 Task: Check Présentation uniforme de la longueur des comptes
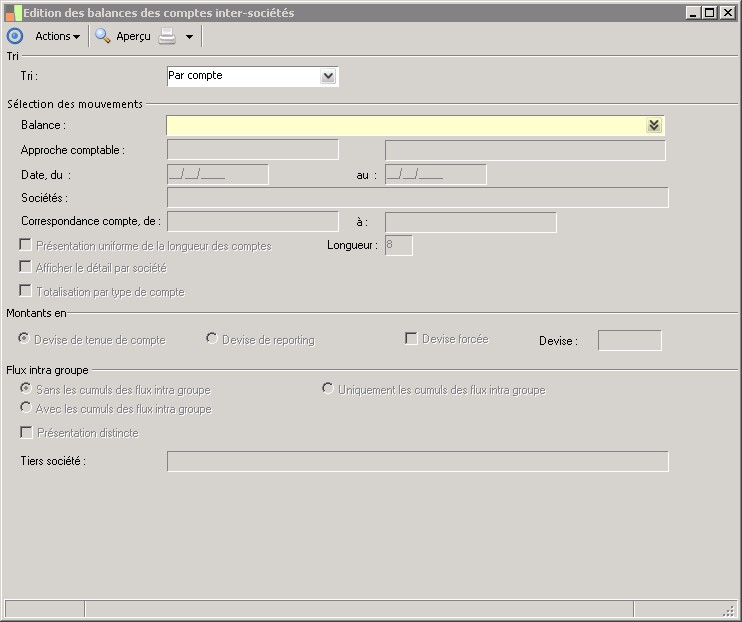pos(25,245)
